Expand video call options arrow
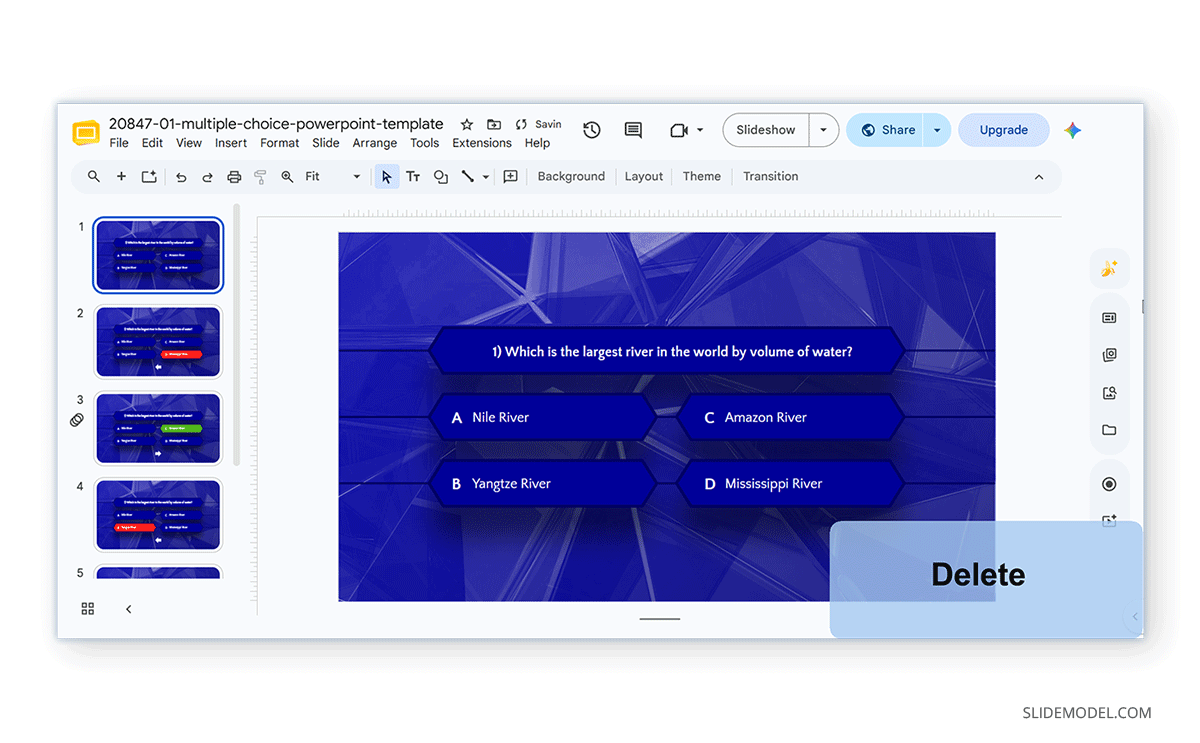 click(x=700, y=130)
